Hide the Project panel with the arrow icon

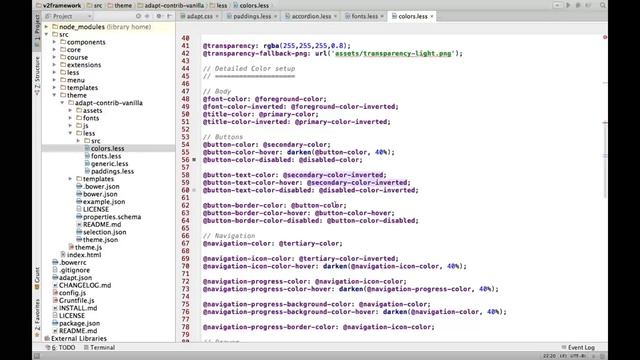(x=169, y=16)
